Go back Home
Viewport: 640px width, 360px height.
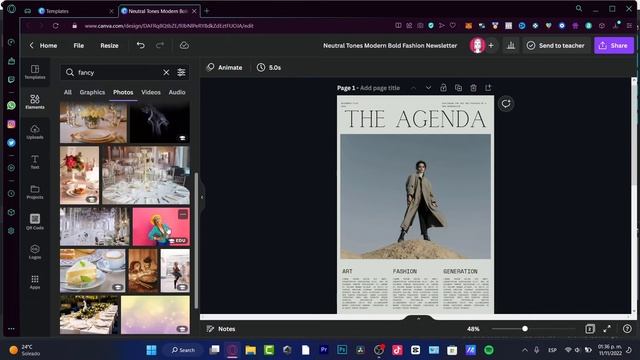[x=43, y=45]
